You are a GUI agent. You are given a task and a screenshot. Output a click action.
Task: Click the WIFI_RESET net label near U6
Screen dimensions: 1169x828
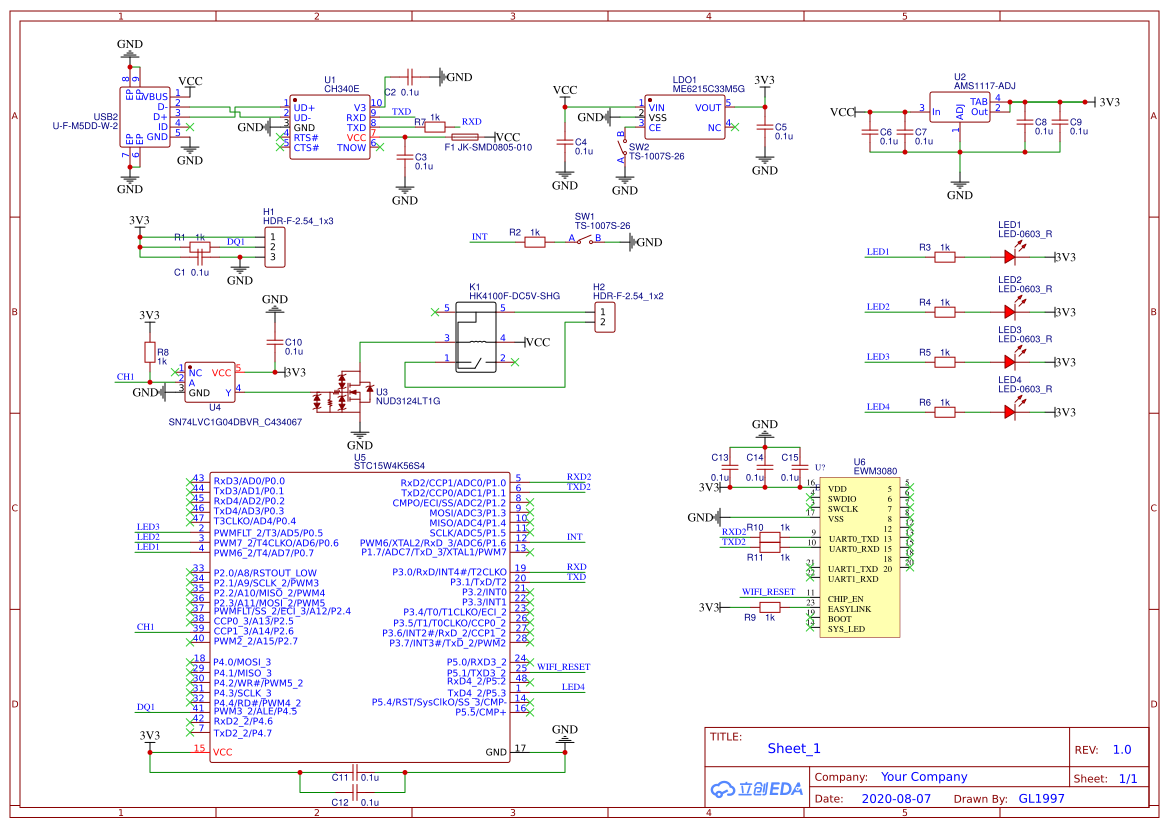tap(768, 592)
